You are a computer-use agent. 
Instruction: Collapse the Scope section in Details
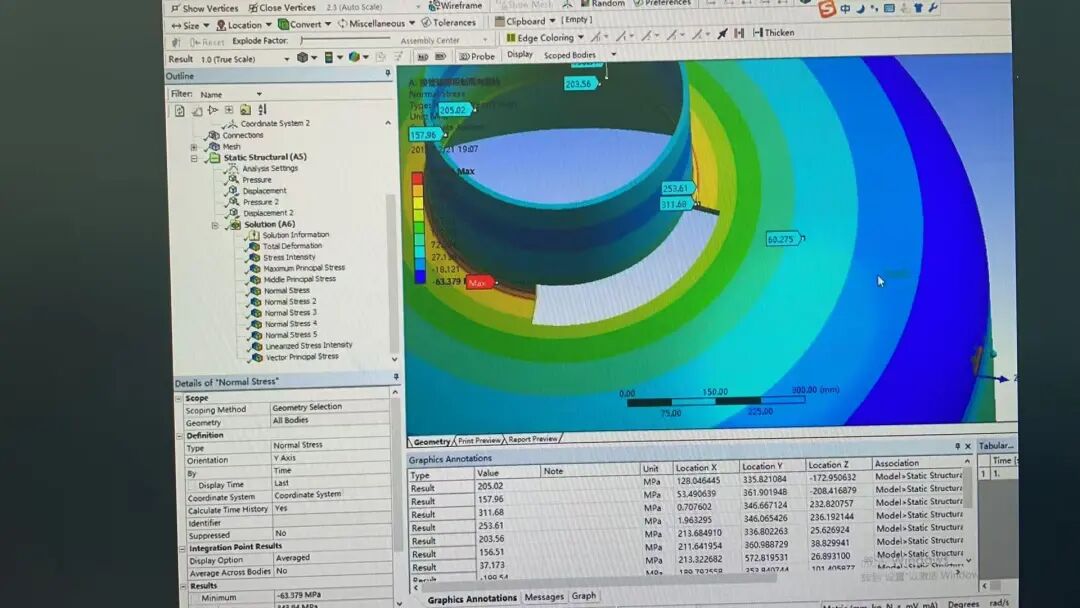(178, 399)
